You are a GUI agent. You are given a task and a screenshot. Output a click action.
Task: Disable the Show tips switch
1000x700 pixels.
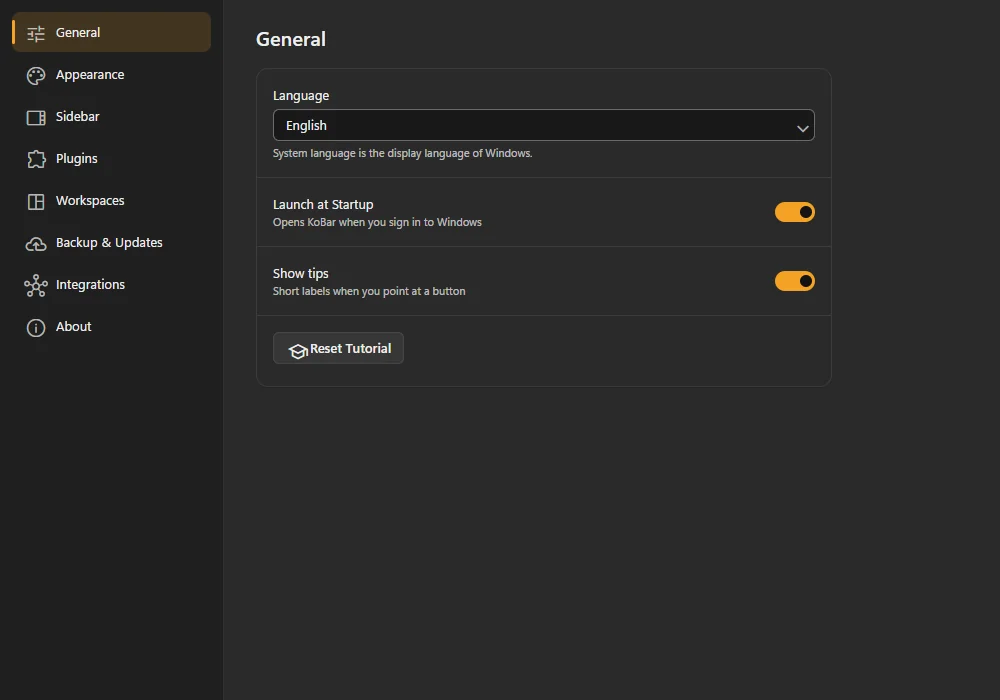point(795,281)
